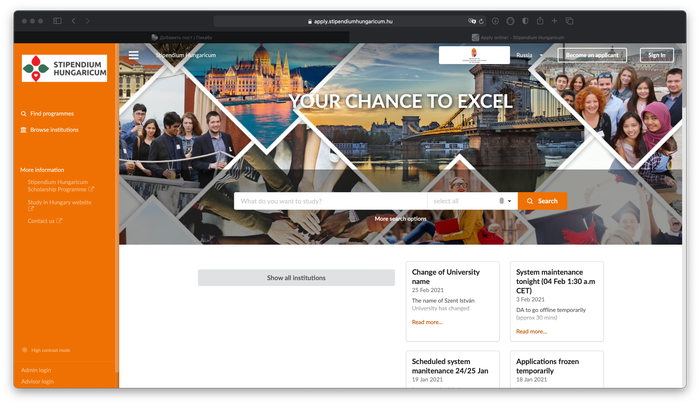Go back with the browser back arrow
Image resolution: width=700 pixels, height=405 pixels.
click(x=73, y=21)
